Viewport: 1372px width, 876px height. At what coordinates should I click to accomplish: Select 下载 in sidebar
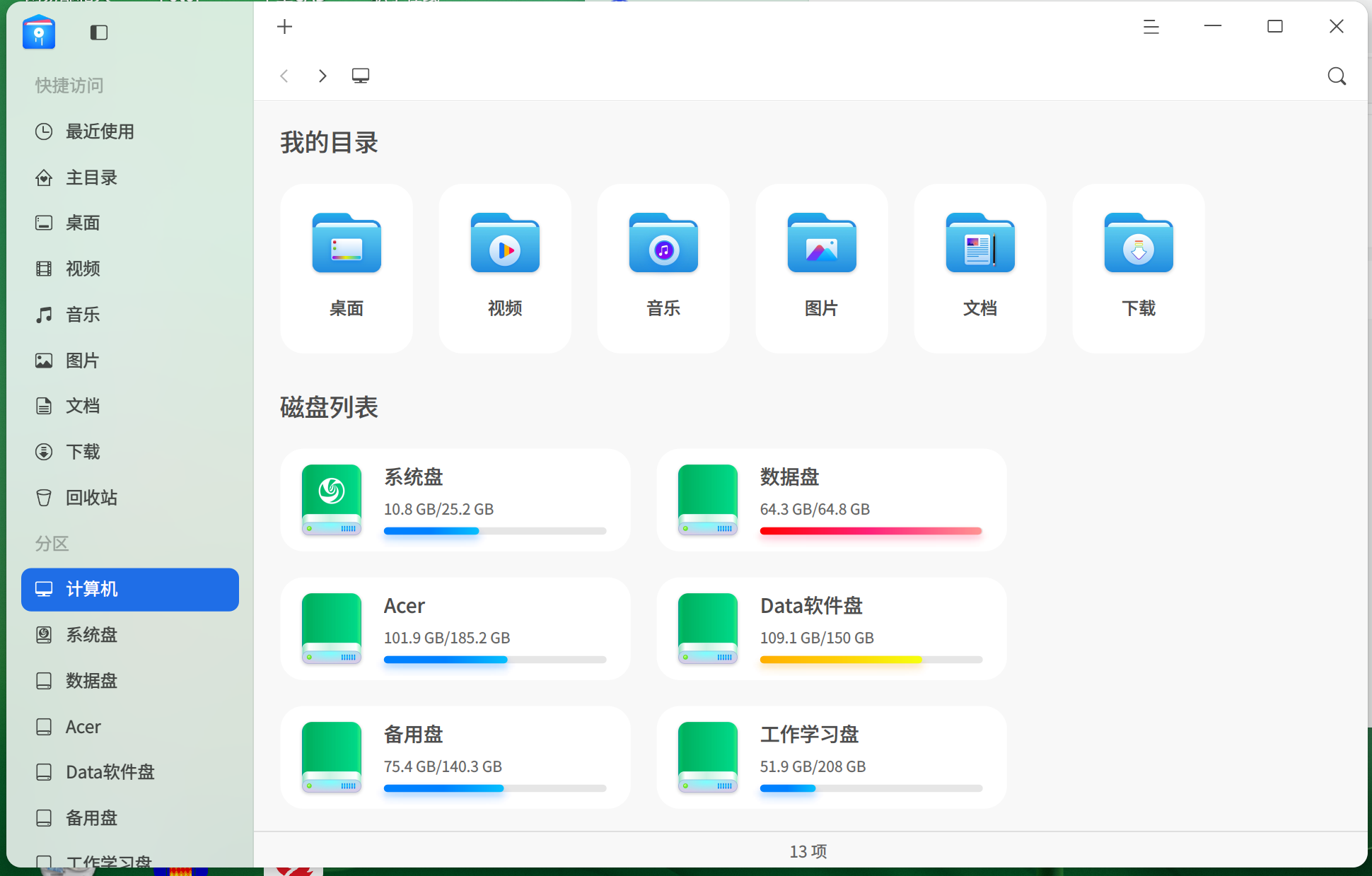tap(130, 452)
